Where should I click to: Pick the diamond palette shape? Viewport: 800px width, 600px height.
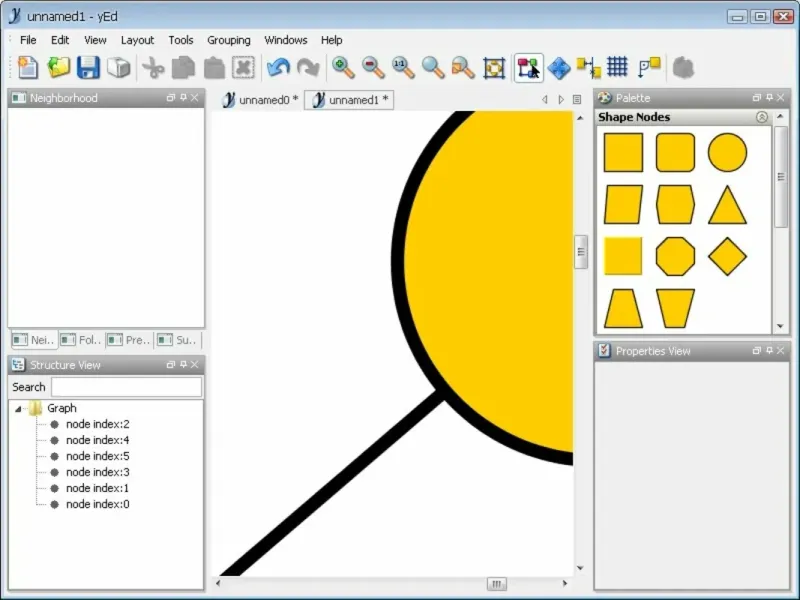pyautogui.click(x=728, y=257)
